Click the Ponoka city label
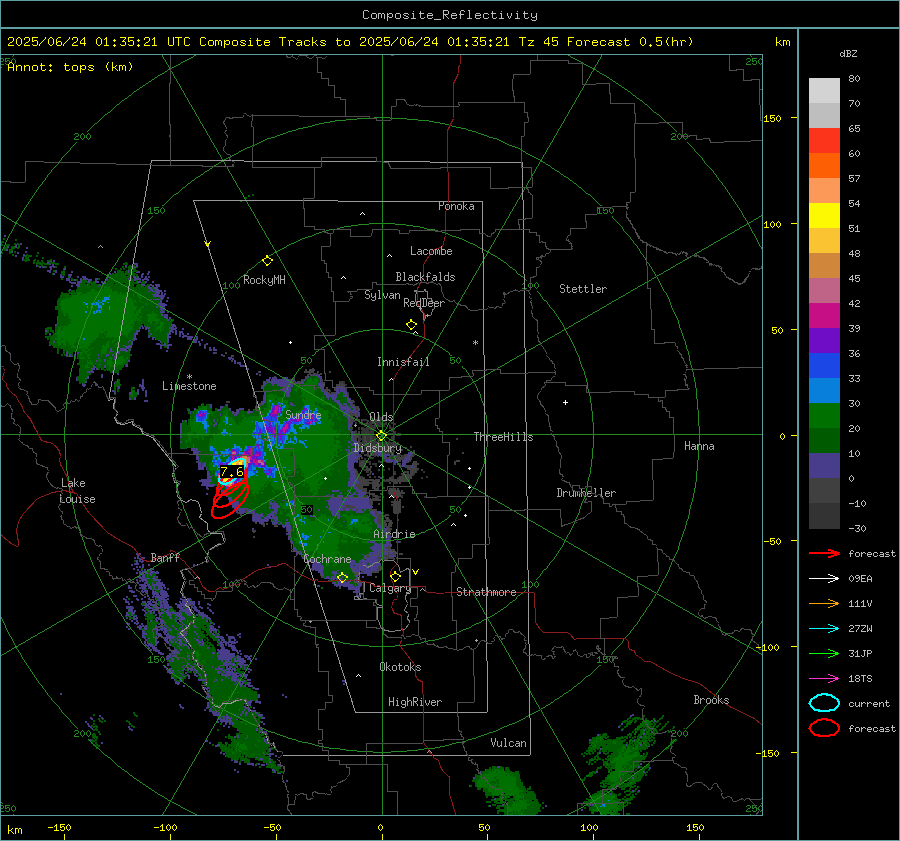900x841 pixels. pyautogui.click(x=456, y=206)
